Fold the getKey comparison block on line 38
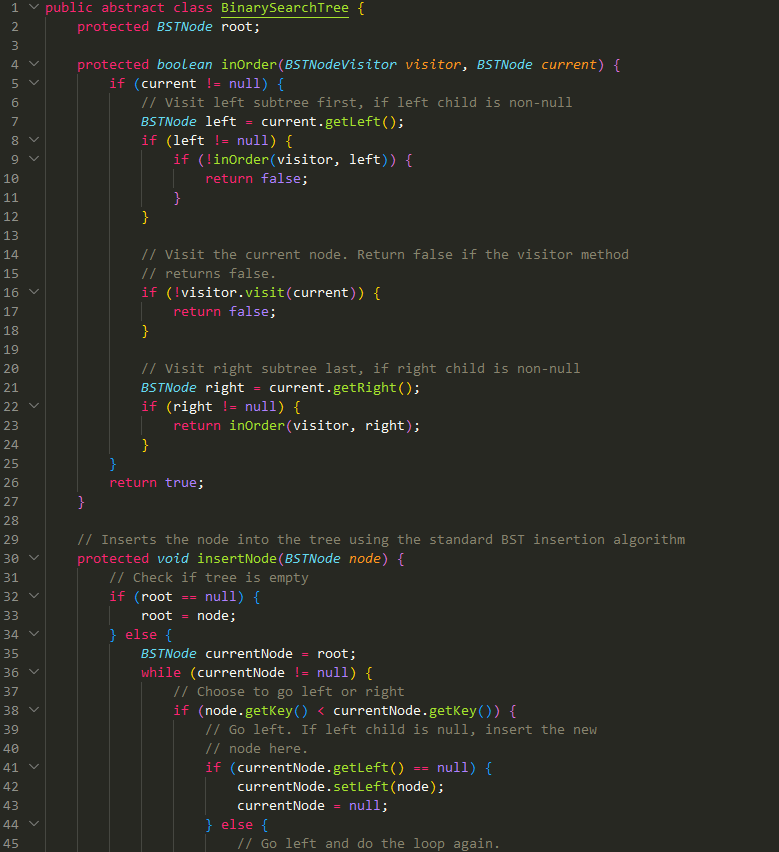Image resolution: width=779 pixels, height=852 pixels. [34, 710]
